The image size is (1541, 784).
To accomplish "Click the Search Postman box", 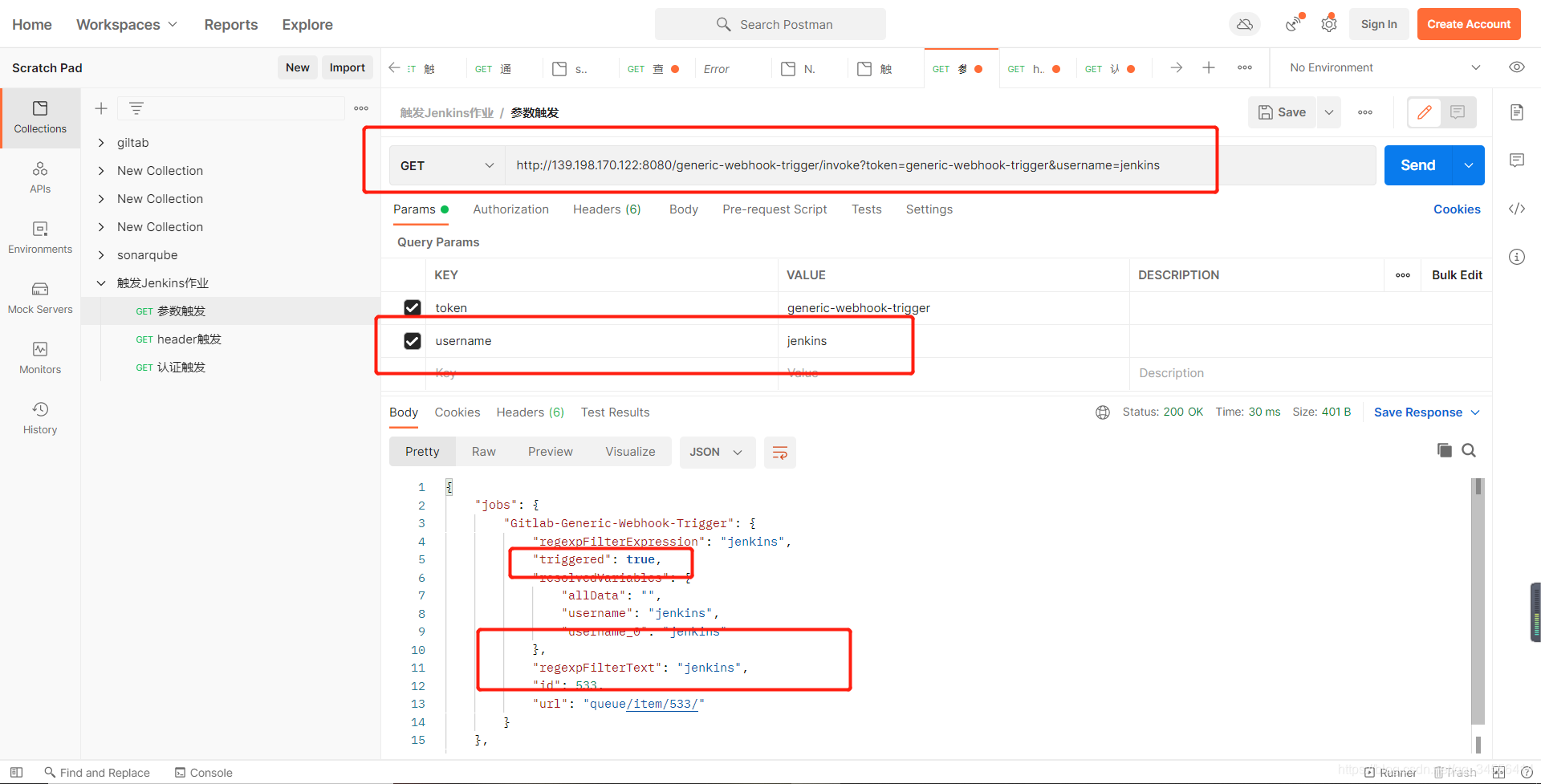I will (x=770, y=25).
